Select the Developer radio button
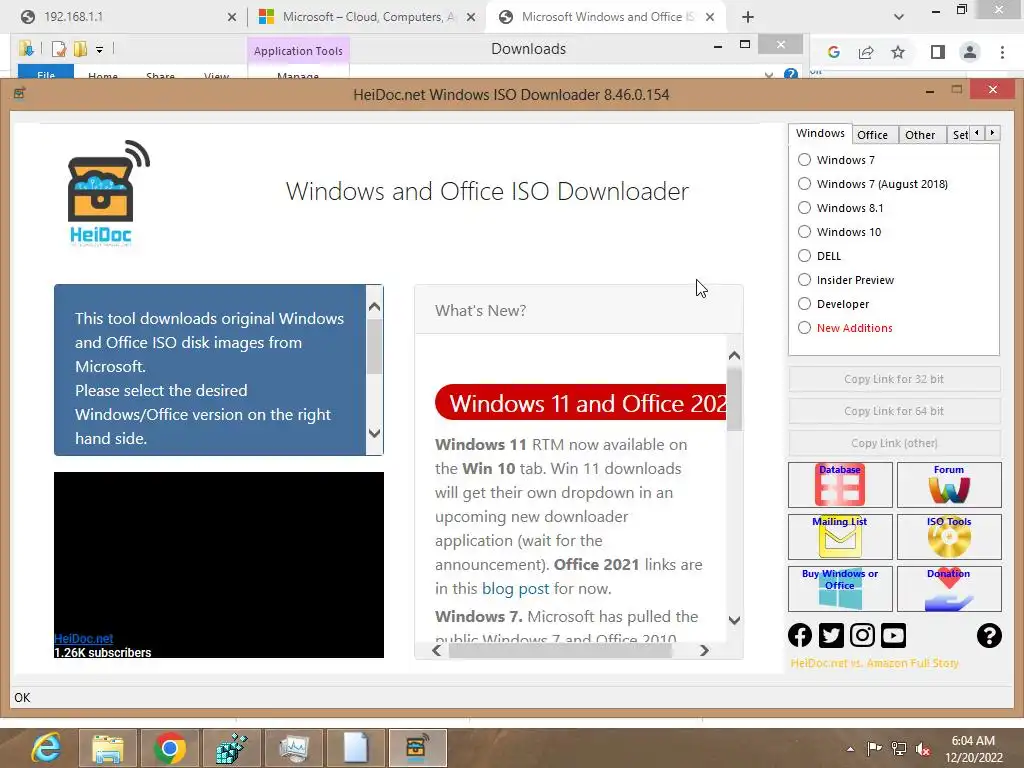Viewport: 1024px width, 768px height. 805,304
